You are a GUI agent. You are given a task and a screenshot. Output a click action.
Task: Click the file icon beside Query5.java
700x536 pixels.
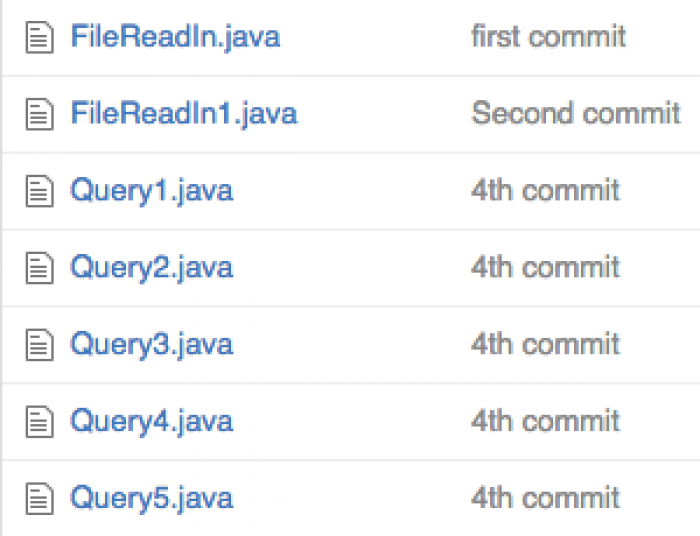click(40, 498)
